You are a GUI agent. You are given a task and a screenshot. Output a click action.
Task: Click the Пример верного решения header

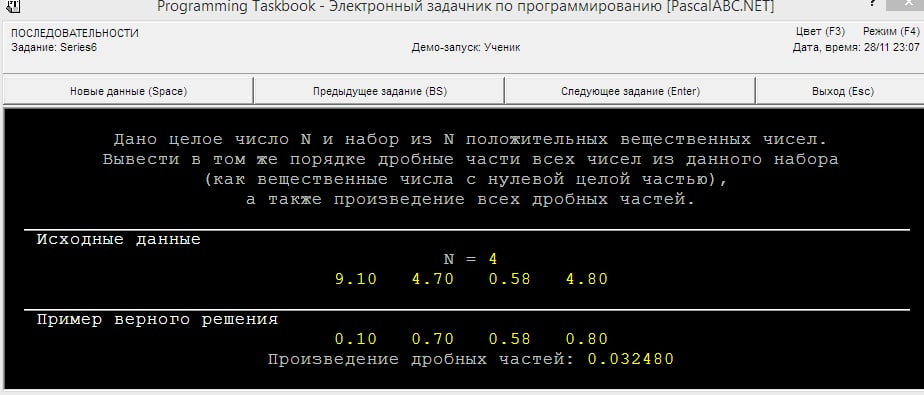point(157,320)
